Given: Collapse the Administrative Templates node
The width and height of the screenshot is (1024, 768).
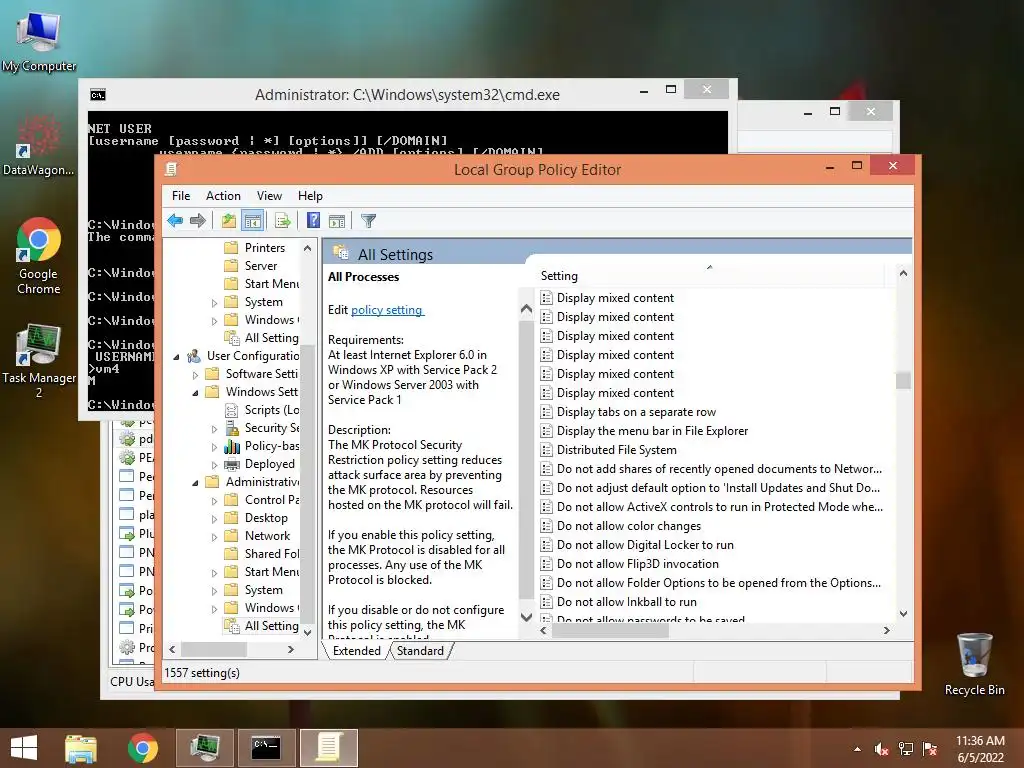Looking at the screenshot, I should [x=195, y=483].
